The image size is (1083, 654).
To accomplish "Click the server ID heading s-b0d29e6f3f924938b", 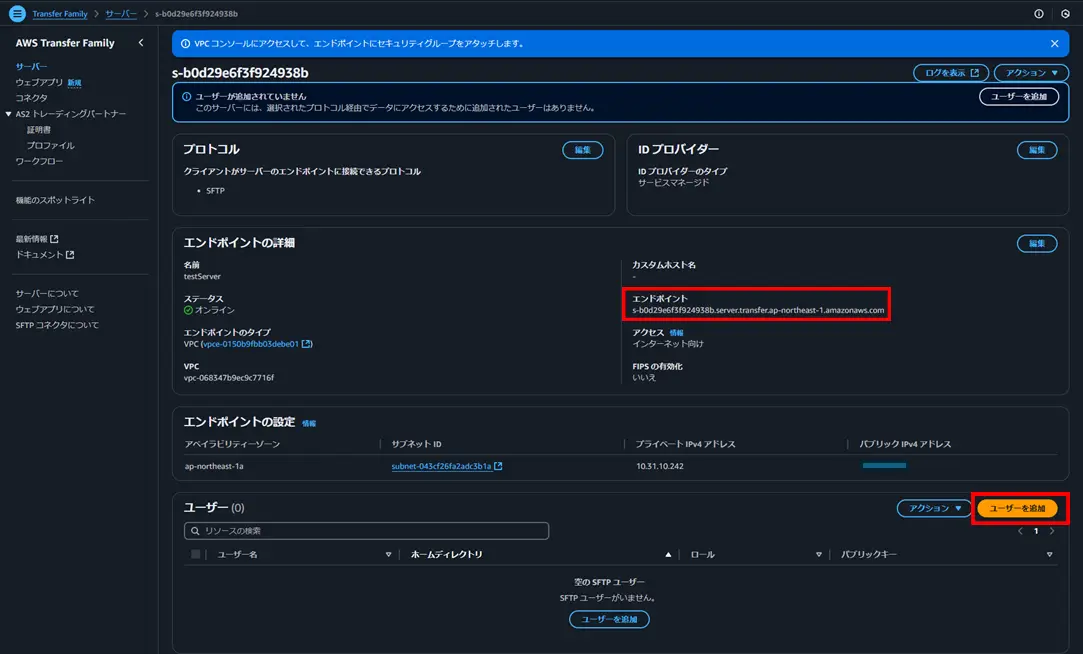I will [x=240, y=73].
